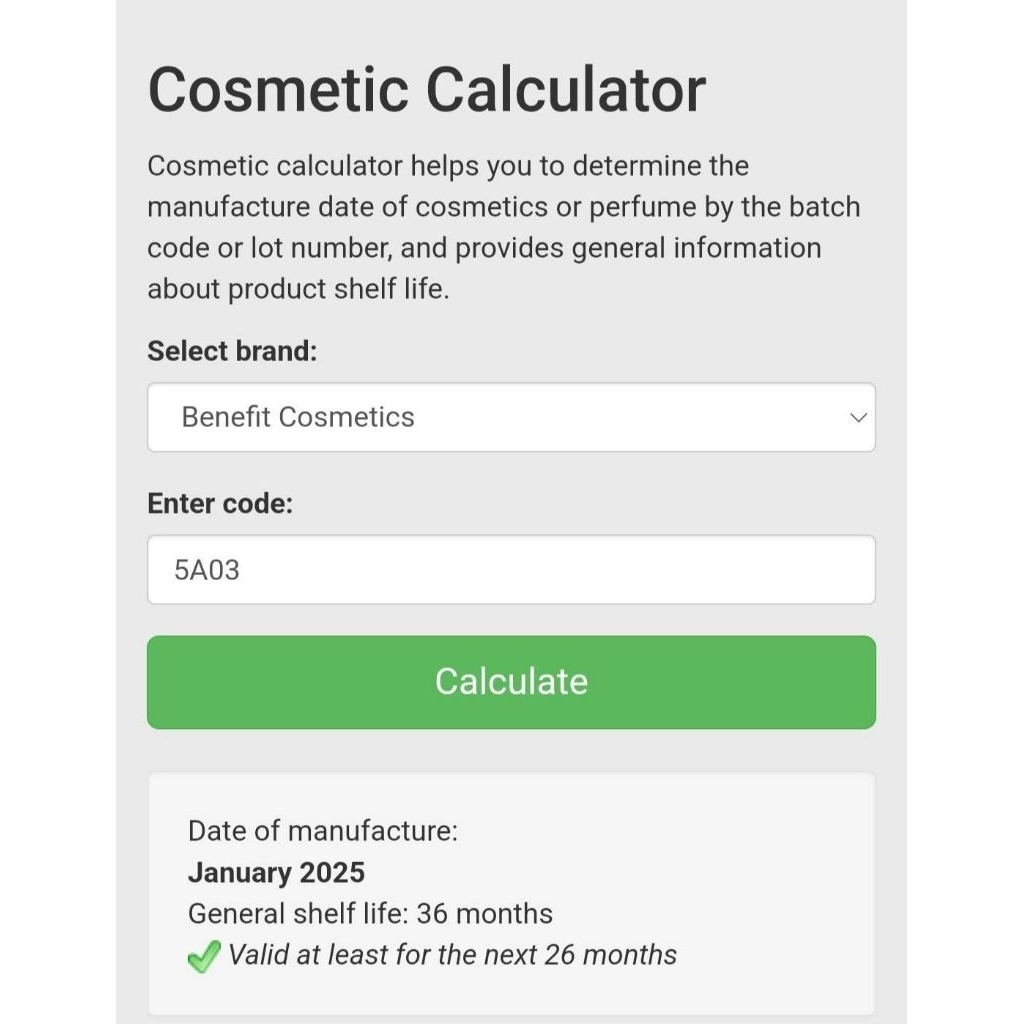This screenshot has height=1024, width=1024.
Task: Open the Select brand dropdown
Action: [511, 417]
